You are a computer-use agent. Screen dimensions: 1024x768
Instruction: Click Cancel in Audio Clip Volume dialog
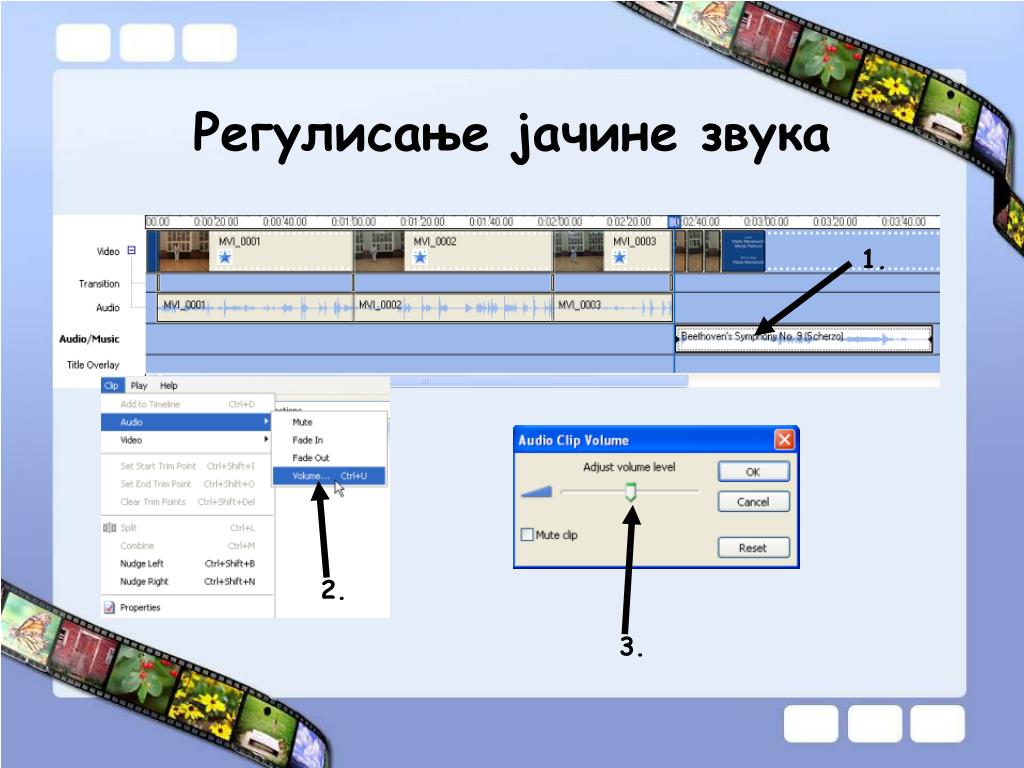pyautogui.click(x=754, y=502)
